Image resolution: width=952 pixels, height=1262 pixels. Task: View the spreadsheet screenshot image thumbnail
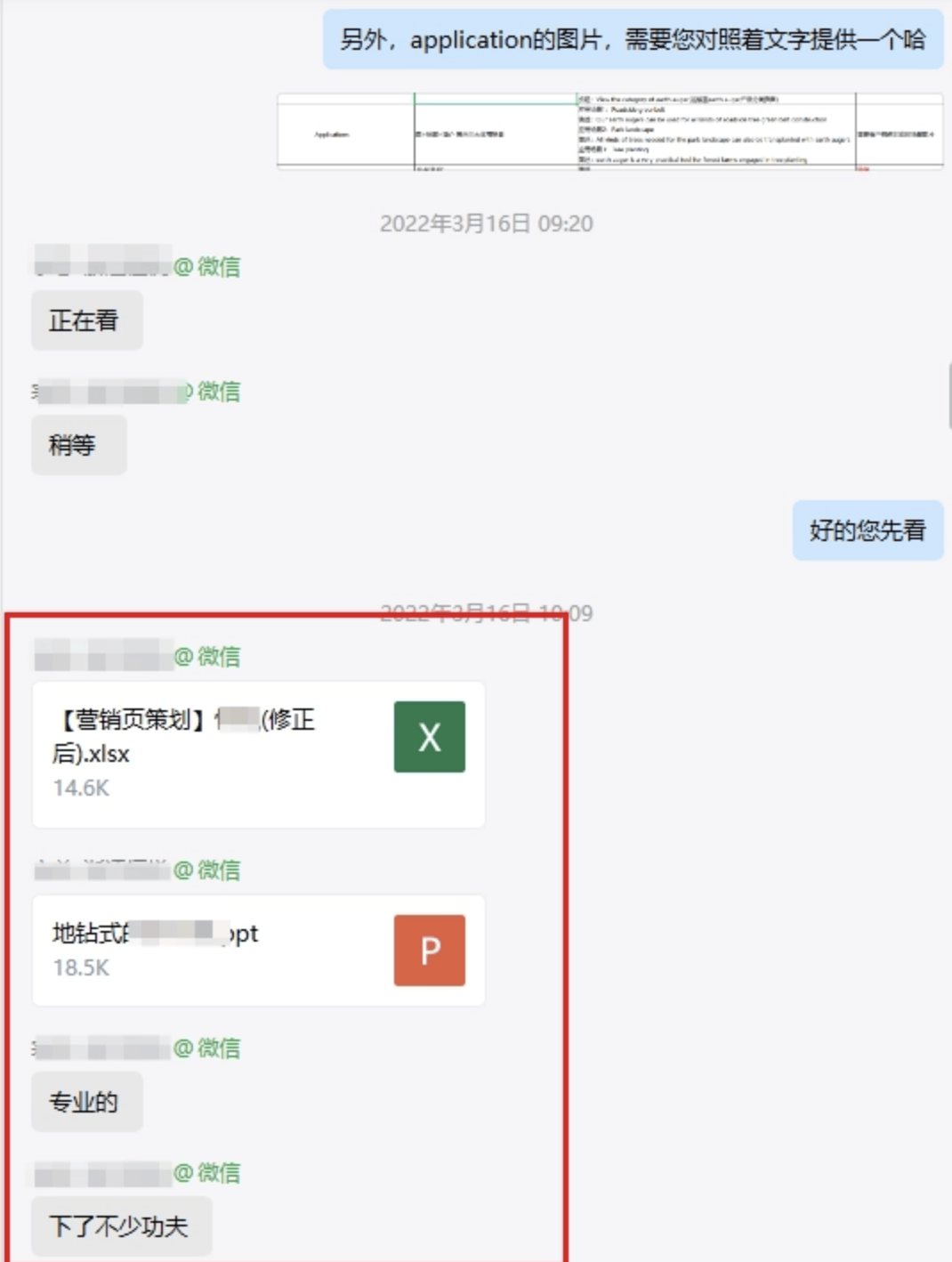[x=609, y=131]
